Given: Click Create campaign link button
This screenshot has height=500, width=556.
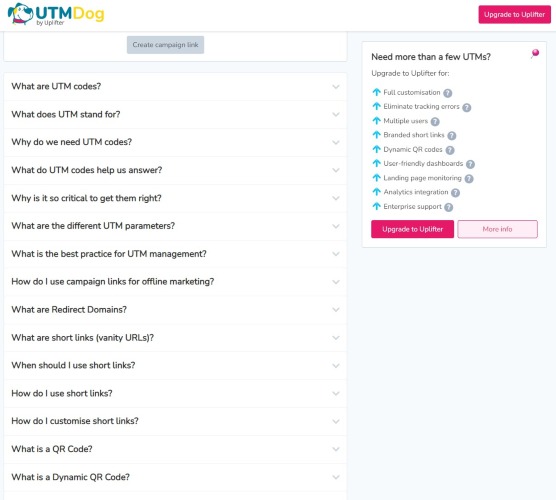Looking at the screenshot, I should tap(165, 45).
